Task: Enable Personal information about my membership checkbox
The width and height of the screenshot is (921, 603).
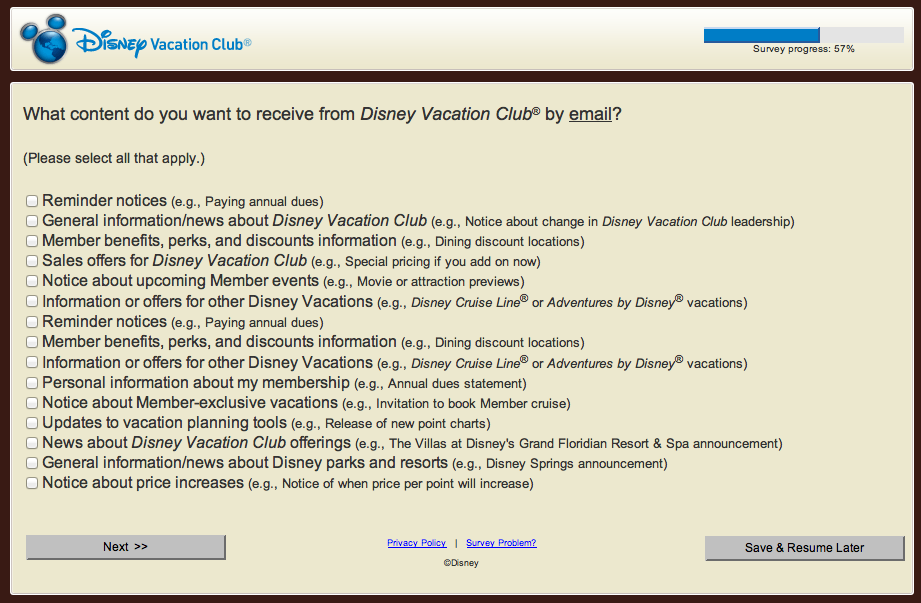Action: click(x=32, y=383)
